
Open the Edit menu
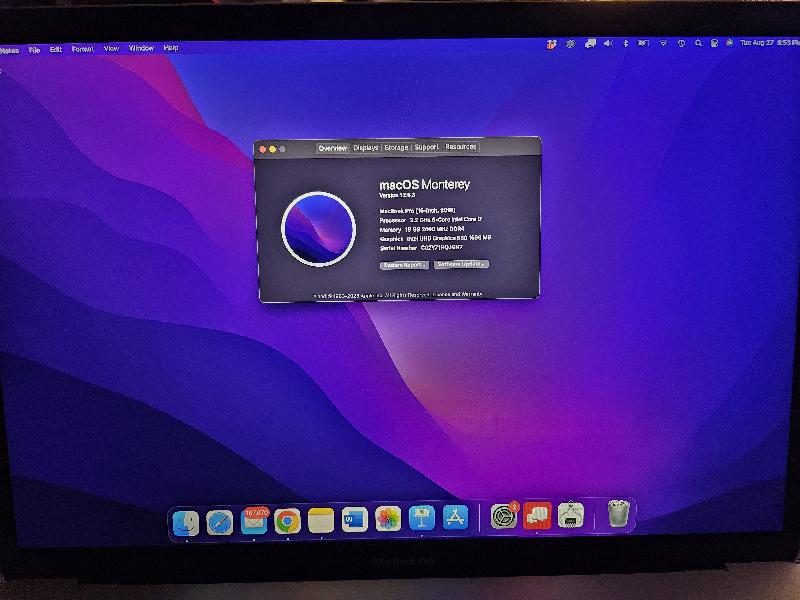(56, 49)
